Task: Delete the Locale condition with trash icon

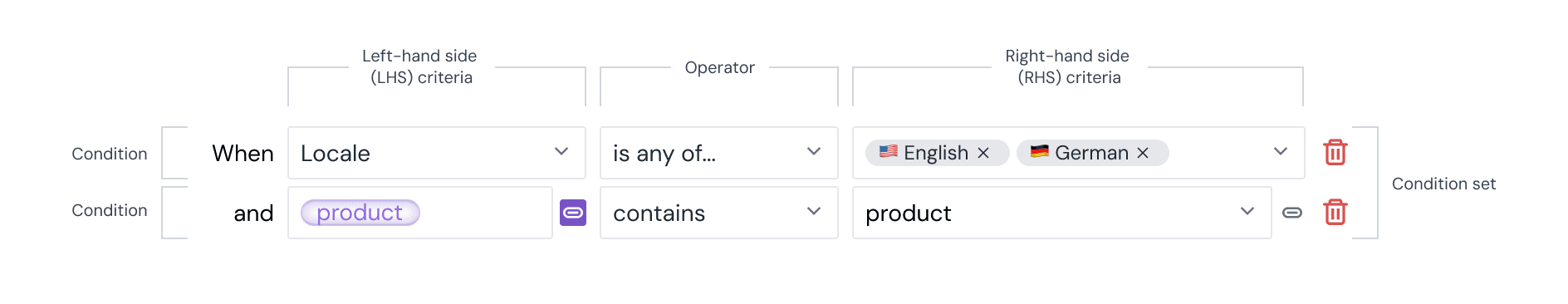Action: point(1335,153)
